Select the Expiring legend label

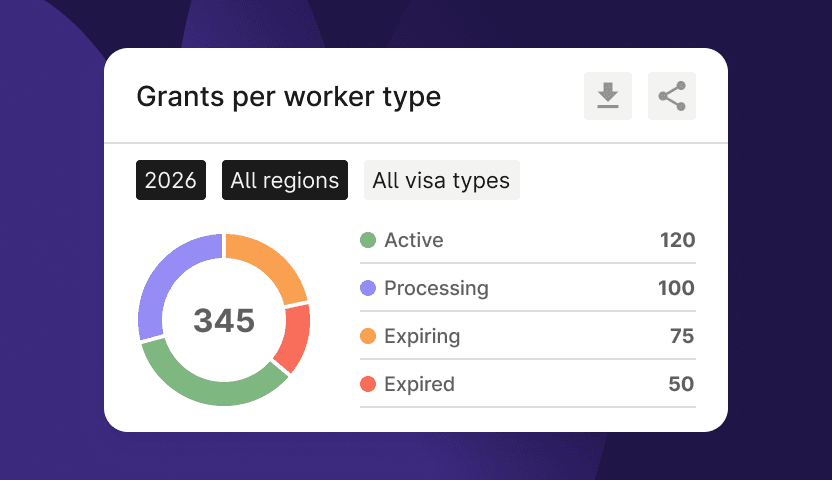(x=422, y=336)
